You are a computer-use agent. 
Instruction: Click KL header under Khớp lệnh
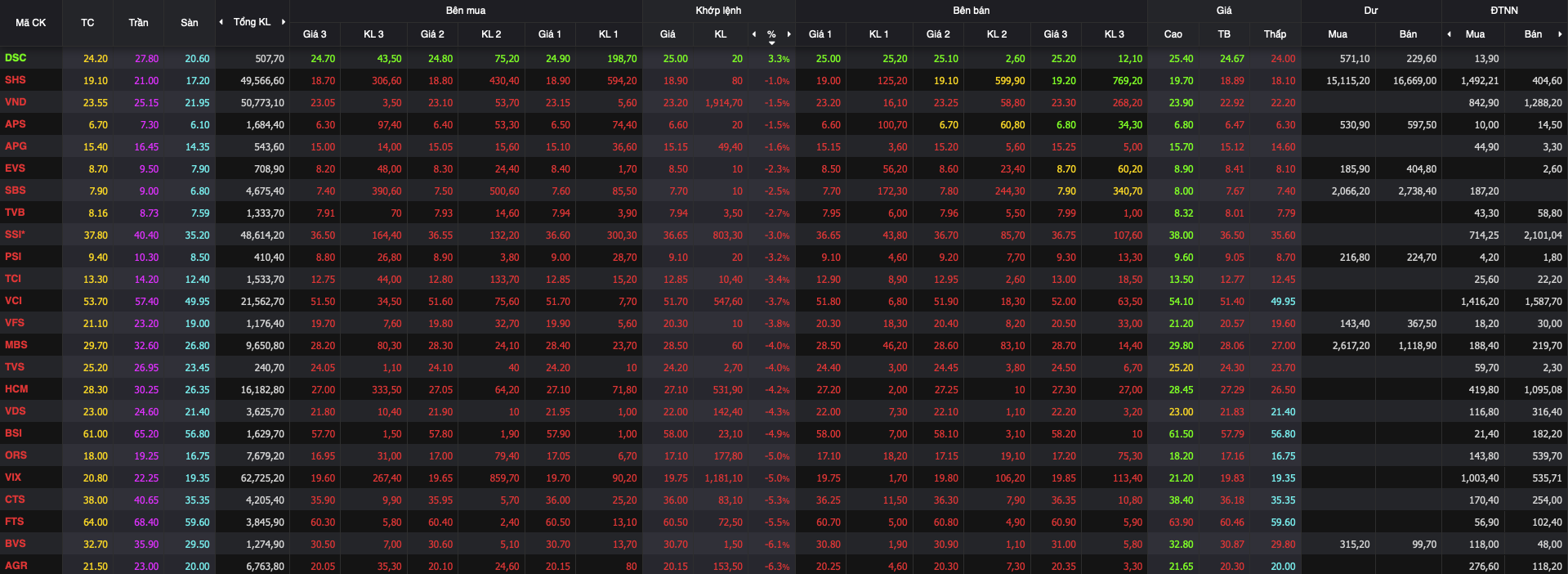[721, 34]
